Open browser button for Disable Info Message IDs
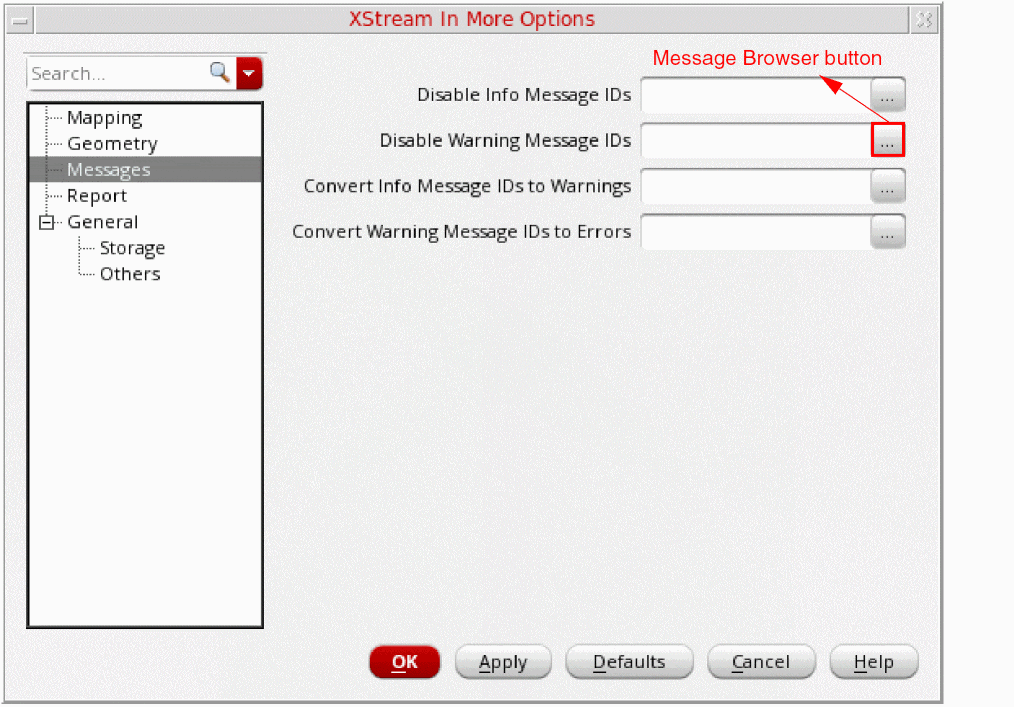The width and height of the screenshot is (1014, 707). coord(887,94)
